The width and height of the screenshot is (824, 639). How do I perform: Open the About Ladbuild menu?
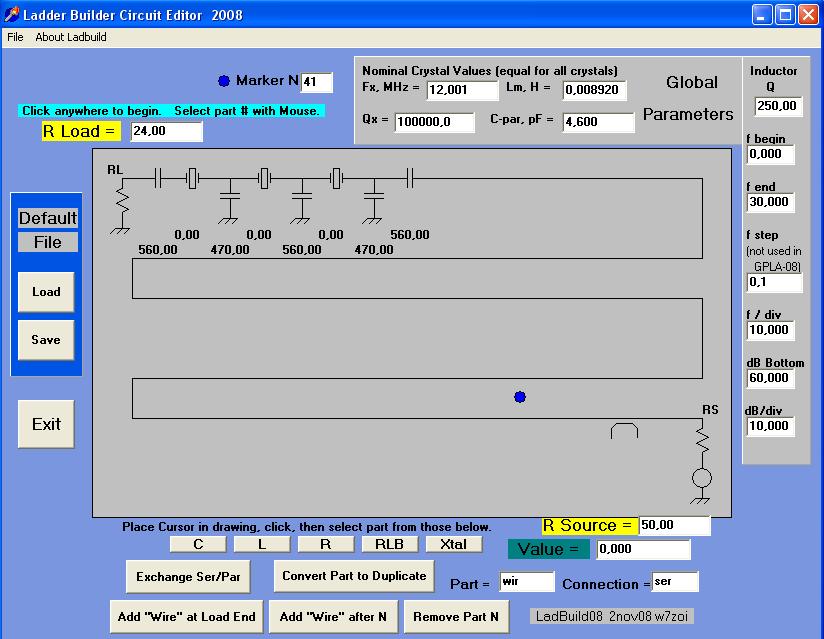(71, 37)
